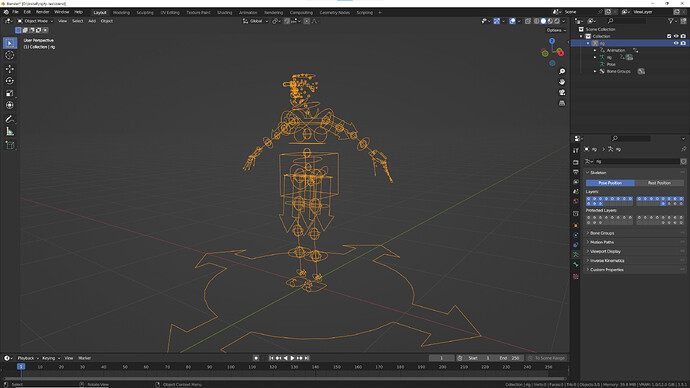Screen dimensions: 690x388
Task: Select the Move tool
Action: pos(10,69)
